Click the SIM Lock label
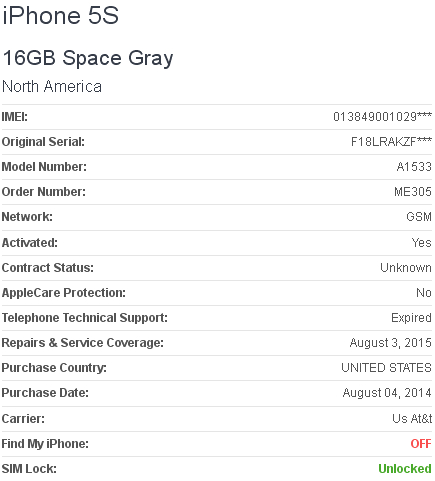Viewport: 435px width, 481px height. click(x=29, y=469)
